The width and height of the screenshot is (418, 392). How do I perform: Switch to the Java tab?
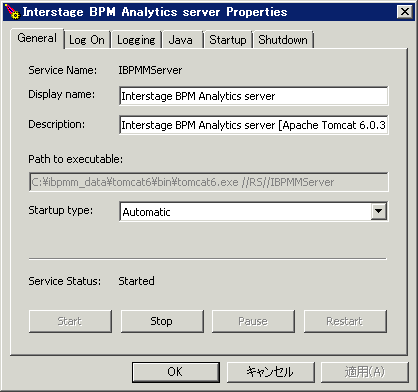tap(182, 40)
